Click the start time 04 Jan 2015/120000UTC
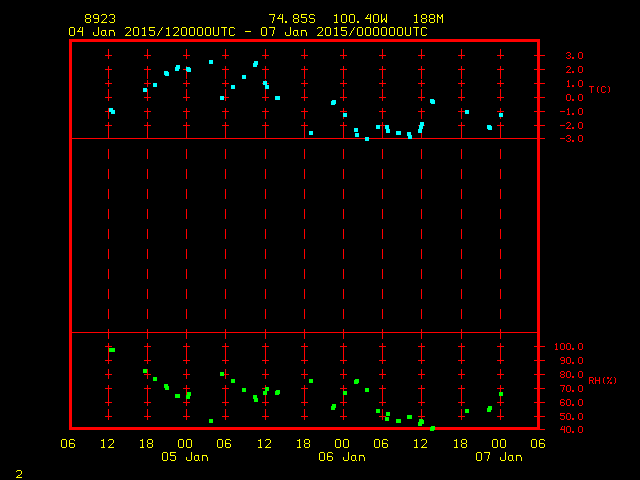640x480 pixels. [x=152, y=32]
